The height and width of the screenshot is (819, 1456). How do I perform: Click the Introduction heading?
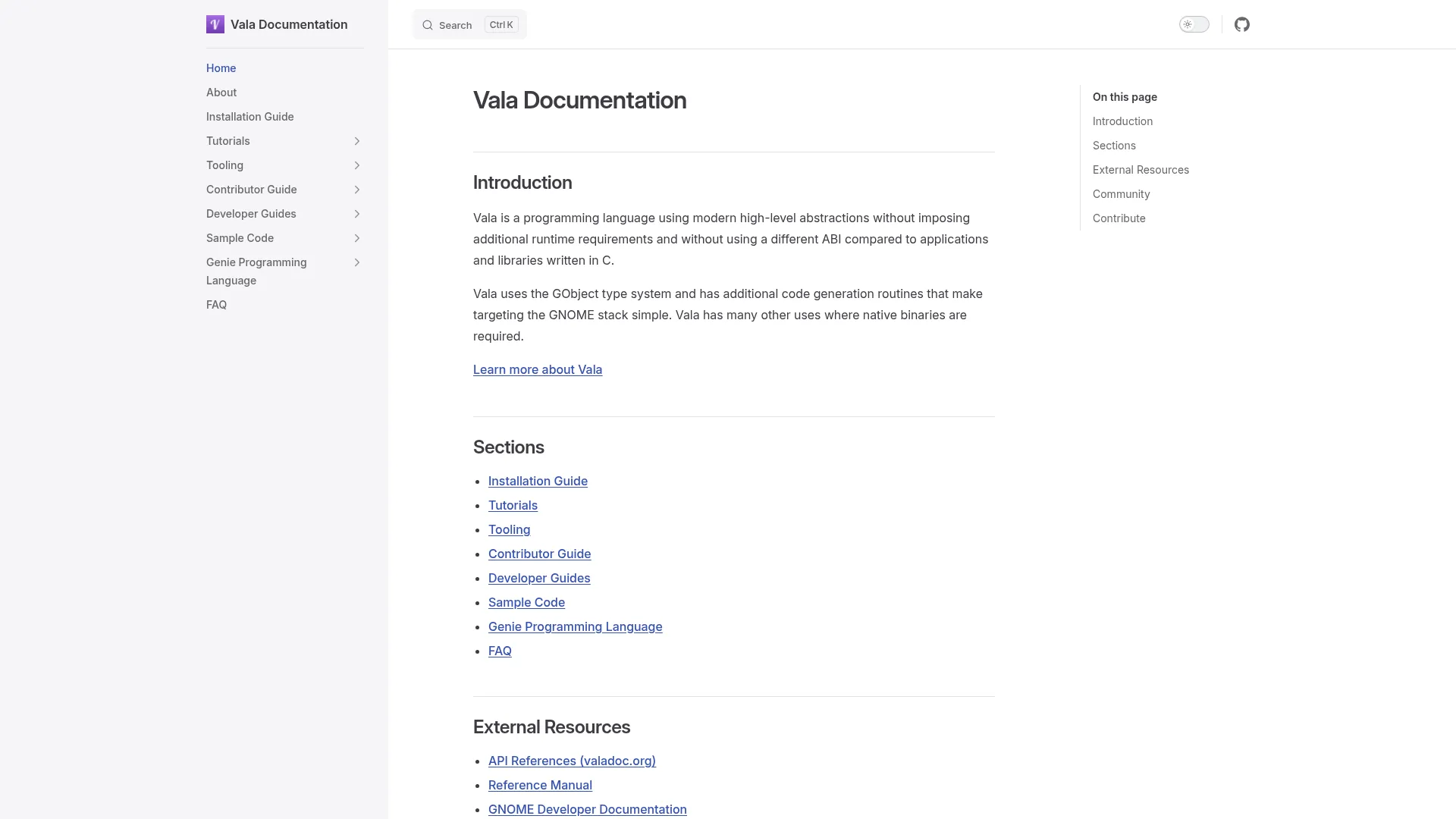pyautogui.click(x=522, y=183)
